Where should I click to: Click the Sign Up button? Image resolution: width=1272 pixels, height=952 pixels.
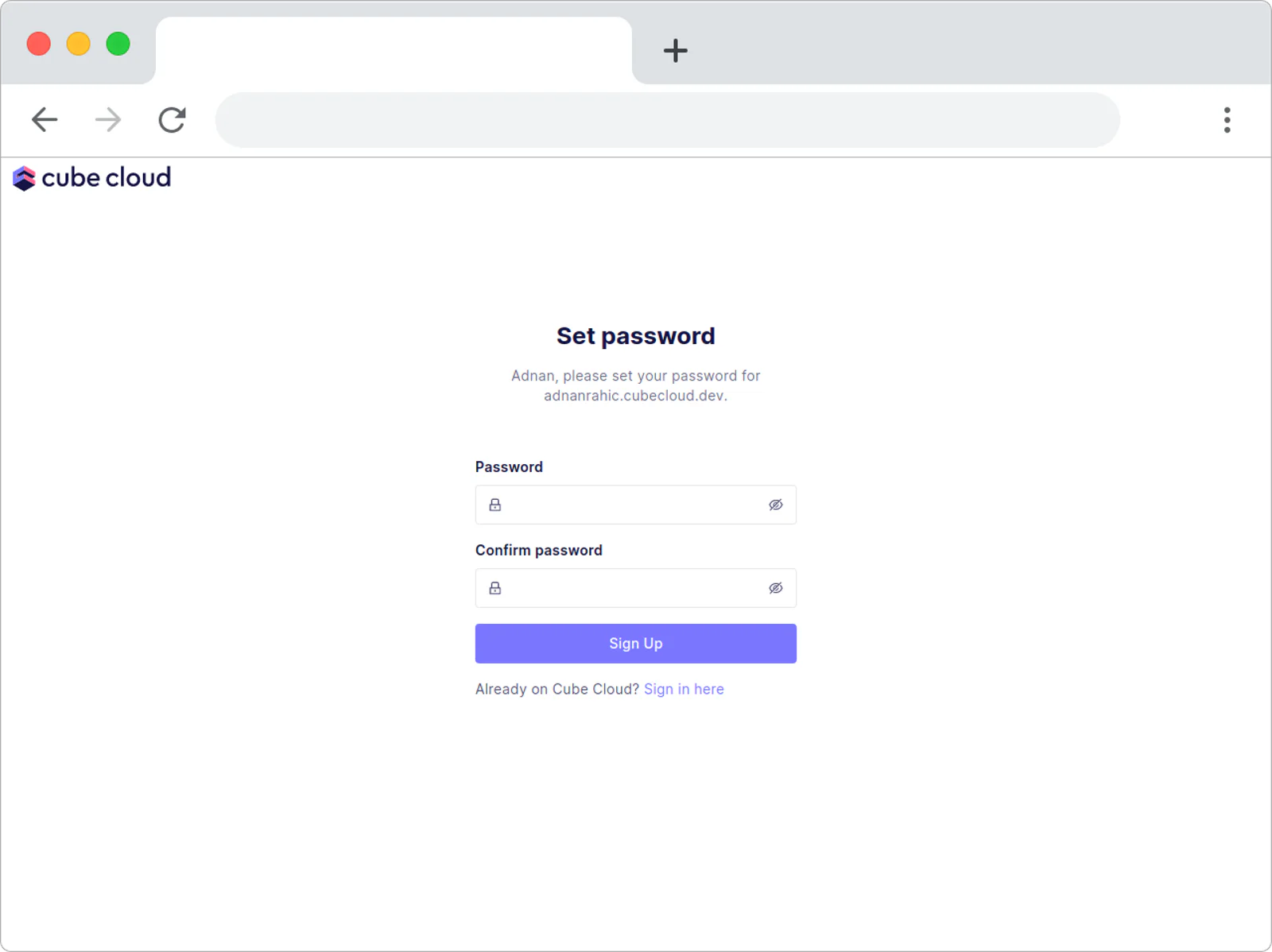[636, 644]
